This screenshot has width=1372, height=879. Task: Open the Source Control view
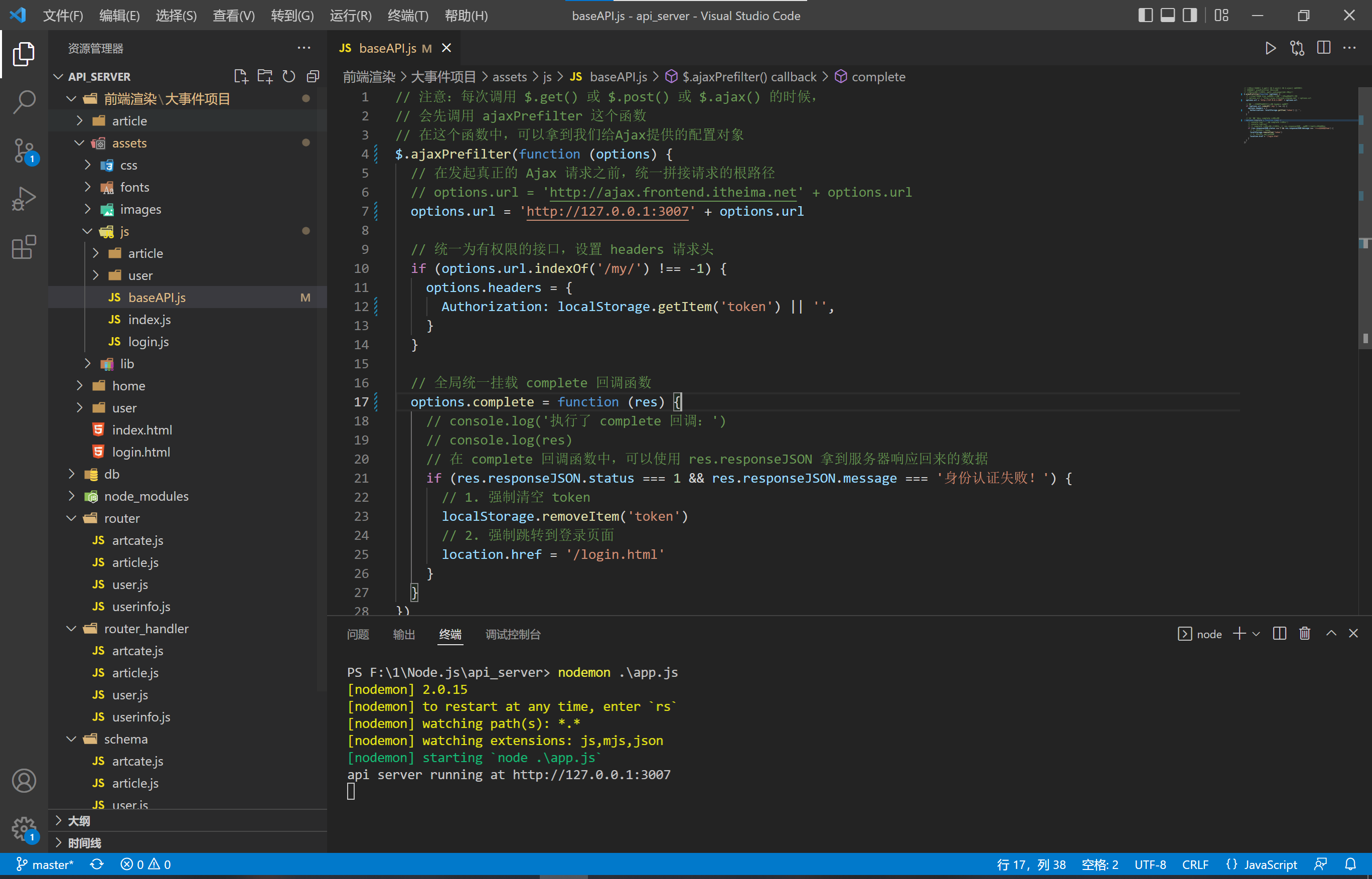coord(24,151)
